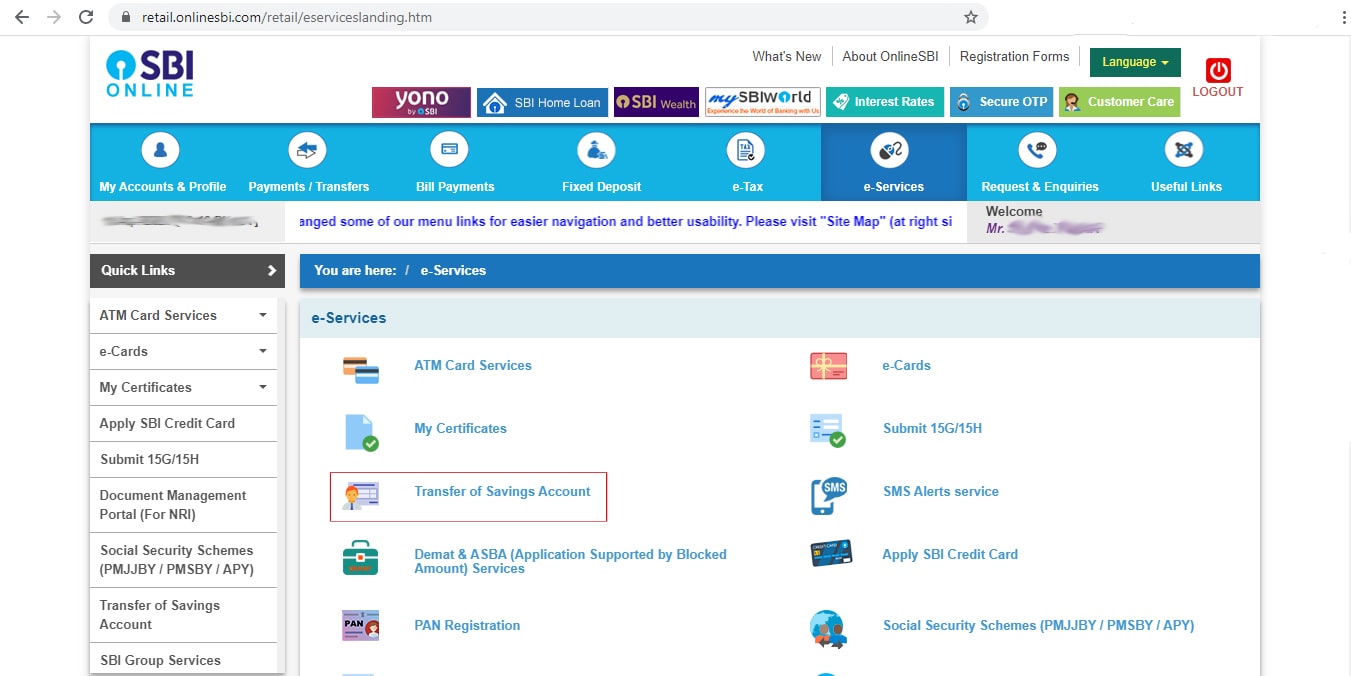Click the SBI Wealth button
Image resolution: width=1351 pixels, height=676 pixels.
(656, 102)
